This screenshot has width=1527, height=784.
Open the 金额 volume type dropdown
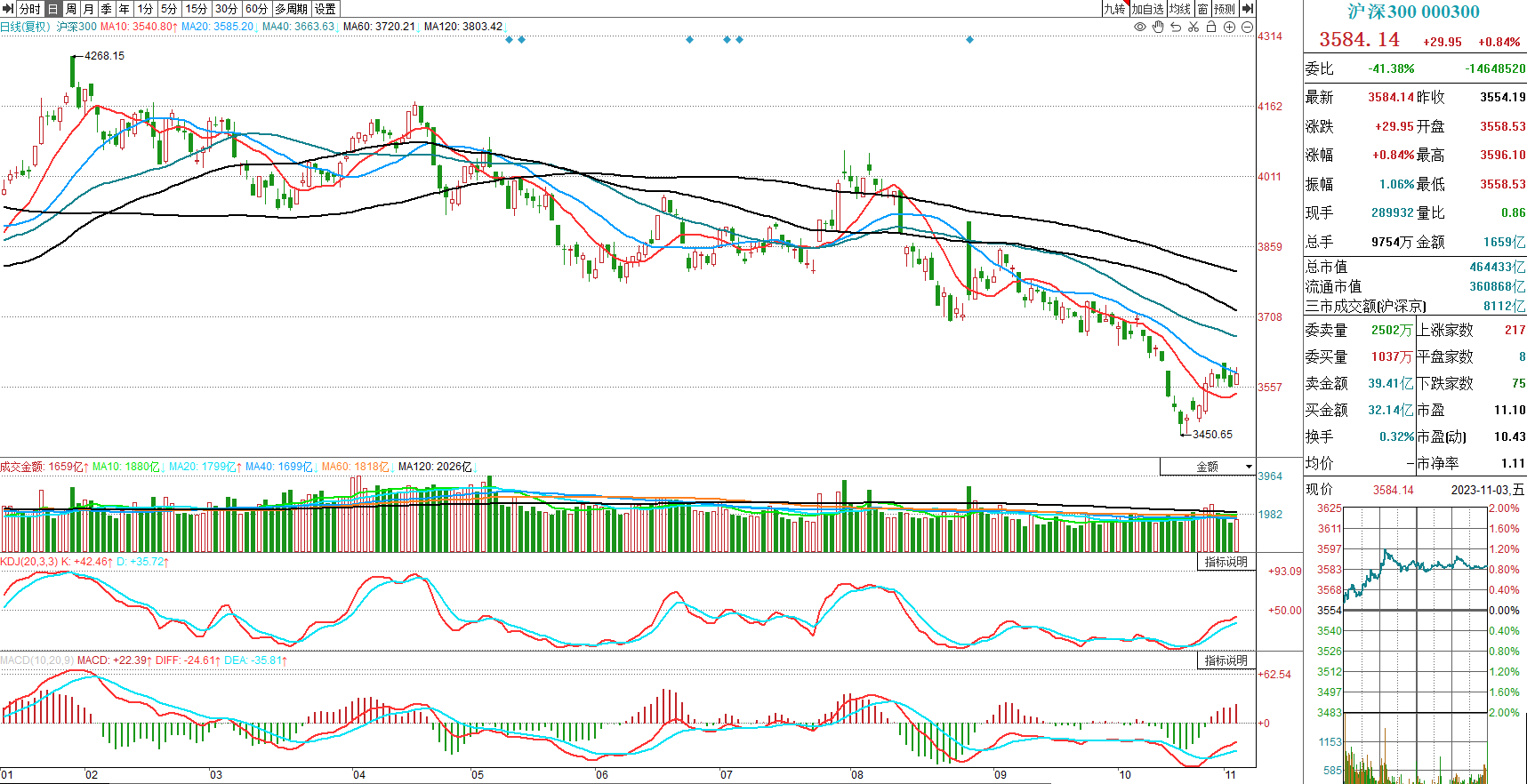point(1208,467)
